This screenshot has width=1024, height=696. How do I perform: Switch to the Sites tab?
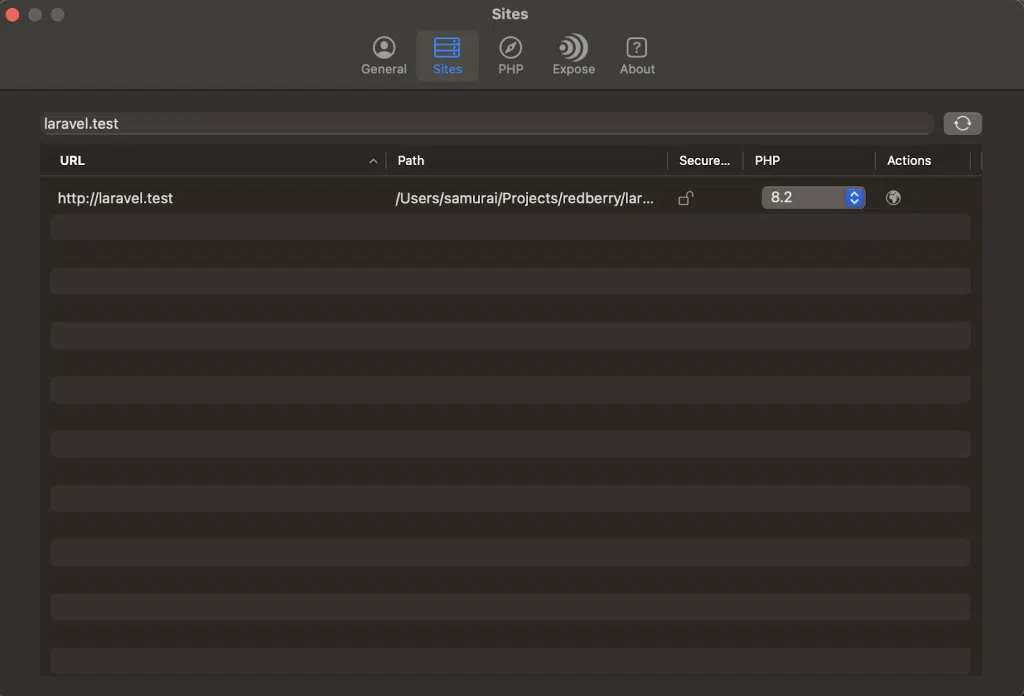coord(447,56)
